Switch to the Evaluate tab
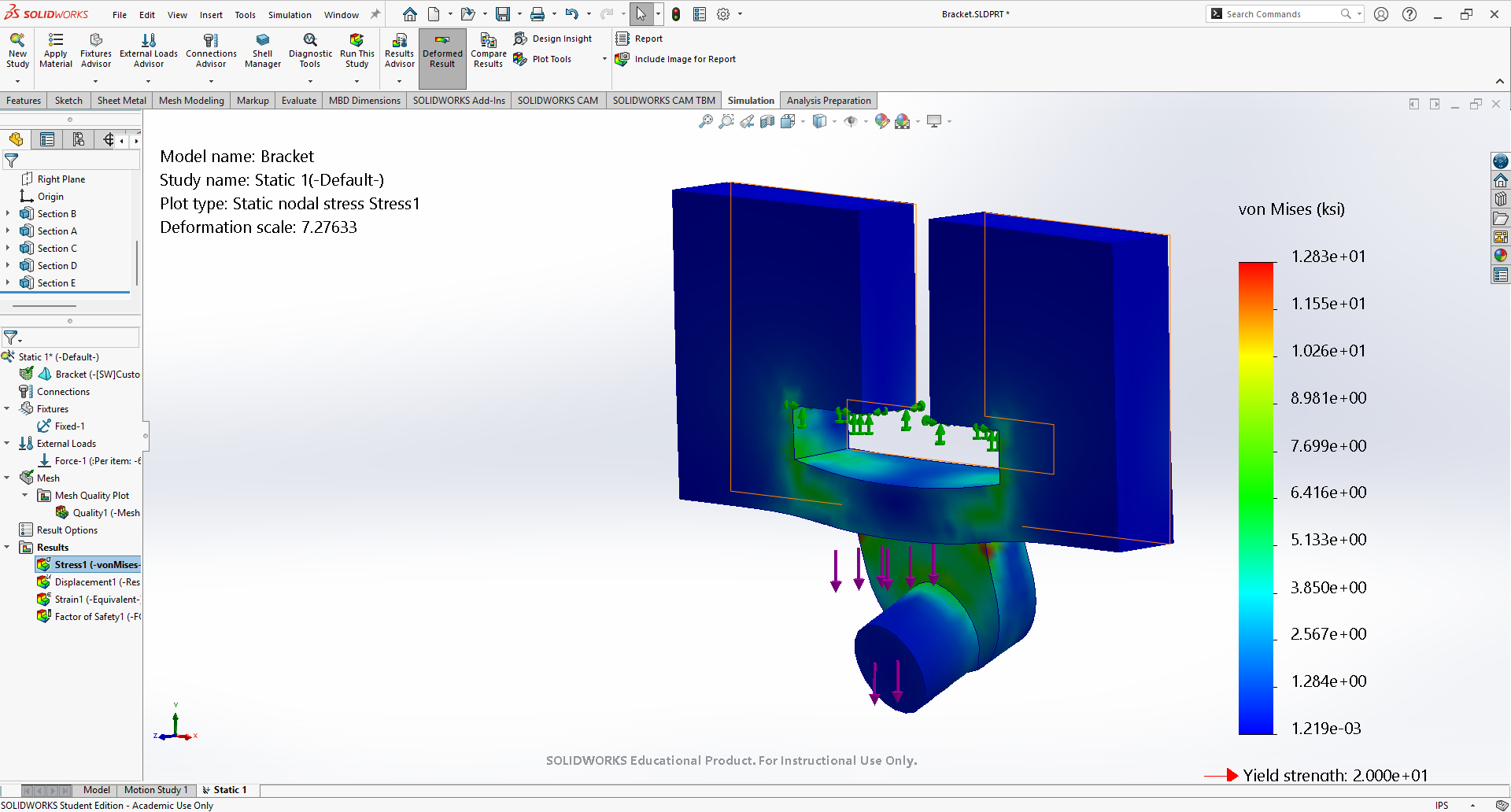 (299, 101)
